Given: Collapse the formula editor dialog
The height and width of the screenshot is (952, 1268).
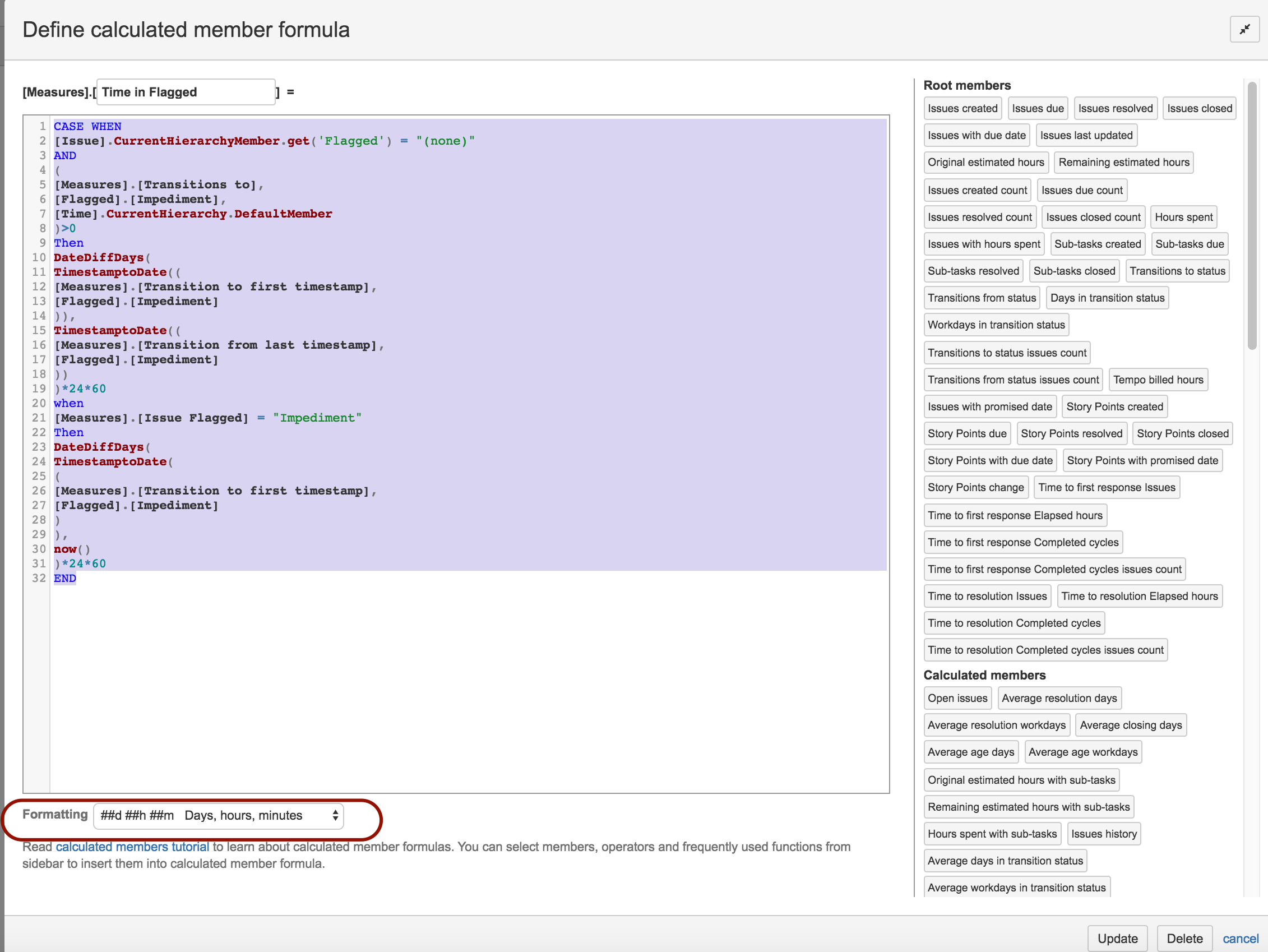Looking at the screenshot, I should click(x=1244, y=29).
